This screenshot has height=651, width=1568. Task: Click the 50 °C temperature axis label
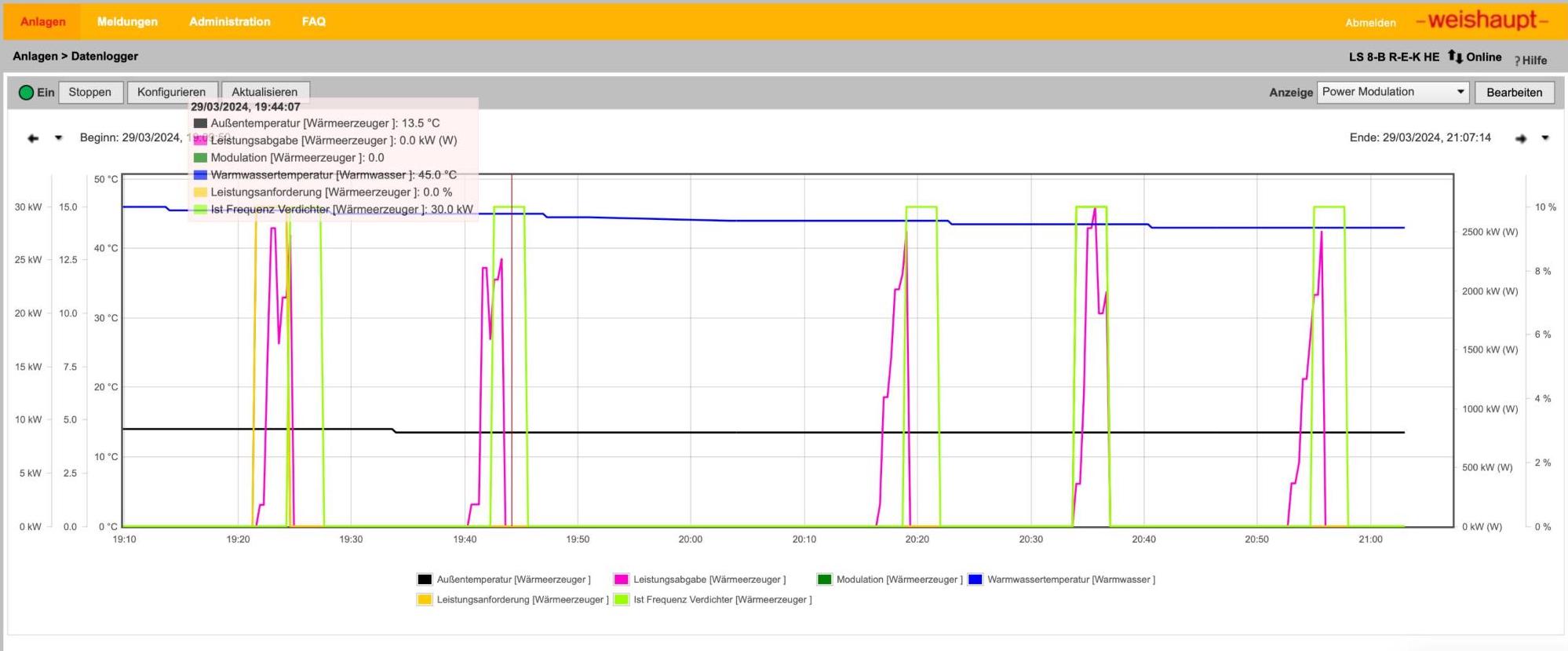tap(106, 180)
